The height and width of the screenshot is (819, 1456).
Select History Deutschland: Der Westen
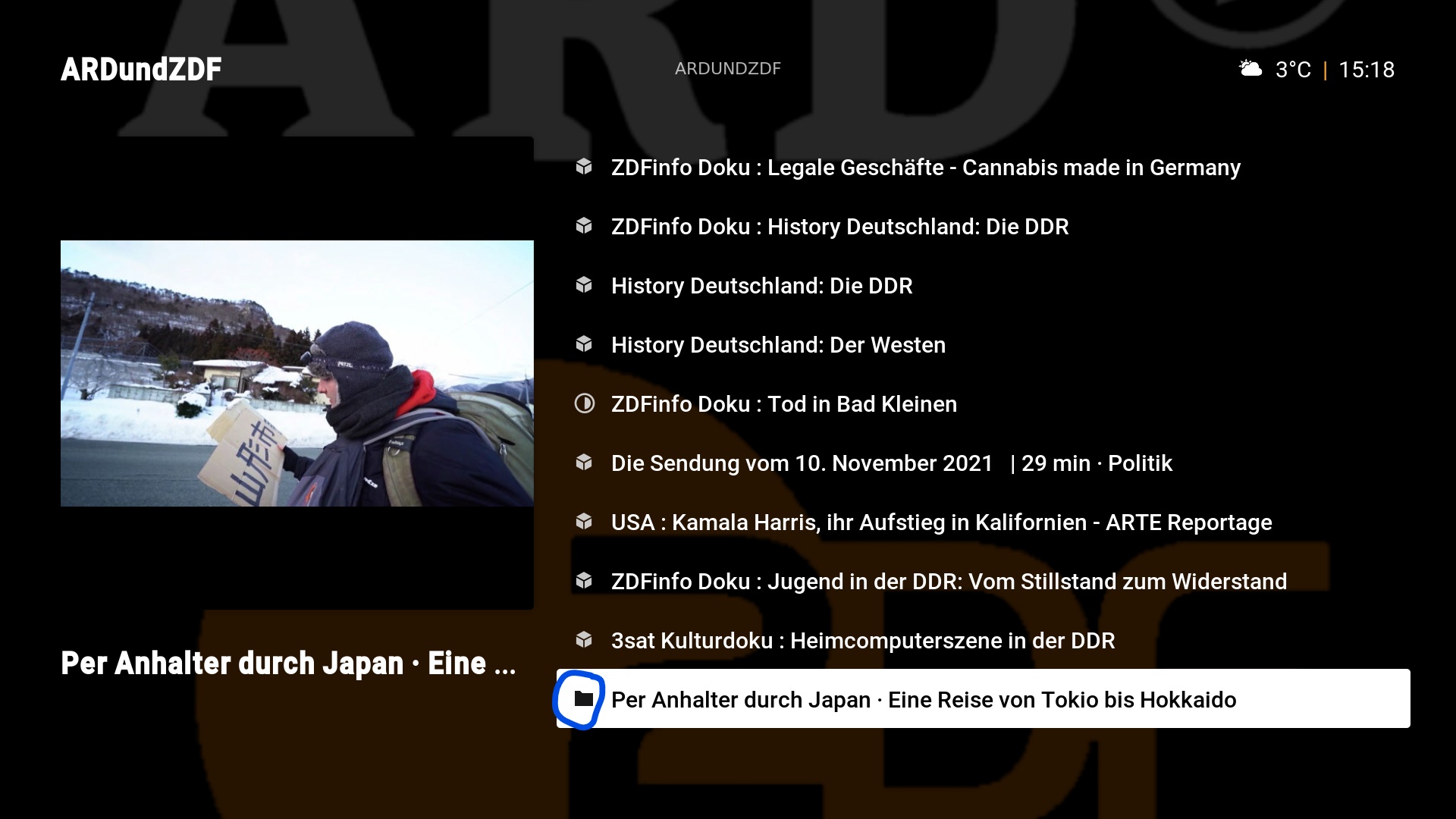coord(984,344)
